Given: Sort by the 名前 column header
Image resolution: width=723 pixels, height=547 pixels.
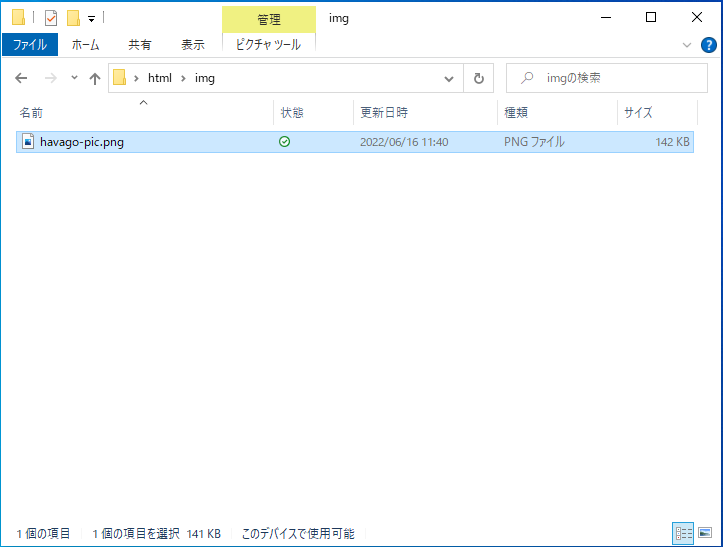Looking at the screenshot, I should click(x=144, y=113).
